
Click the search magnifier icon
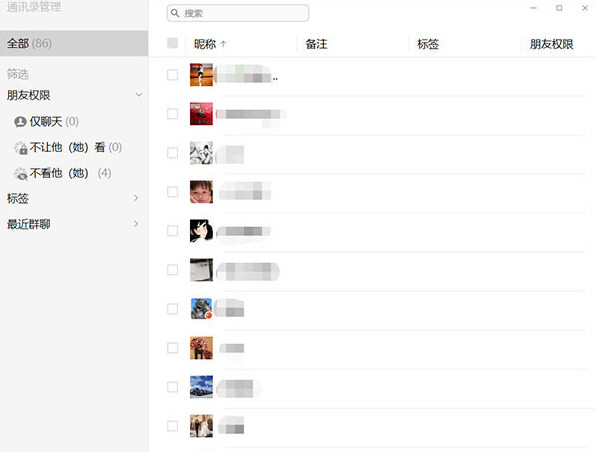(x=175, y=13)
